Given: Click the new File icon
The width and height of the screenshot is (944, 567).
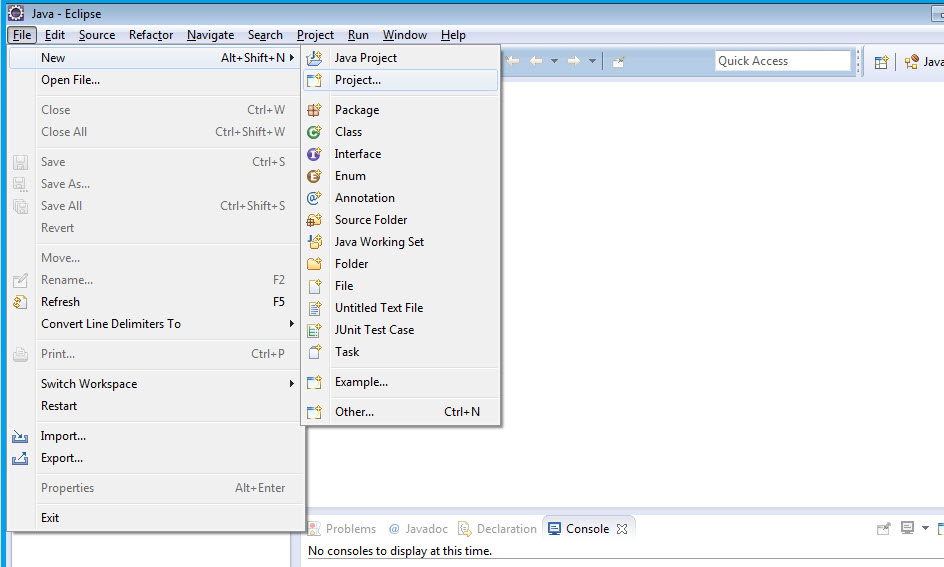Looking at the screenshot, I should pos(314,286).
